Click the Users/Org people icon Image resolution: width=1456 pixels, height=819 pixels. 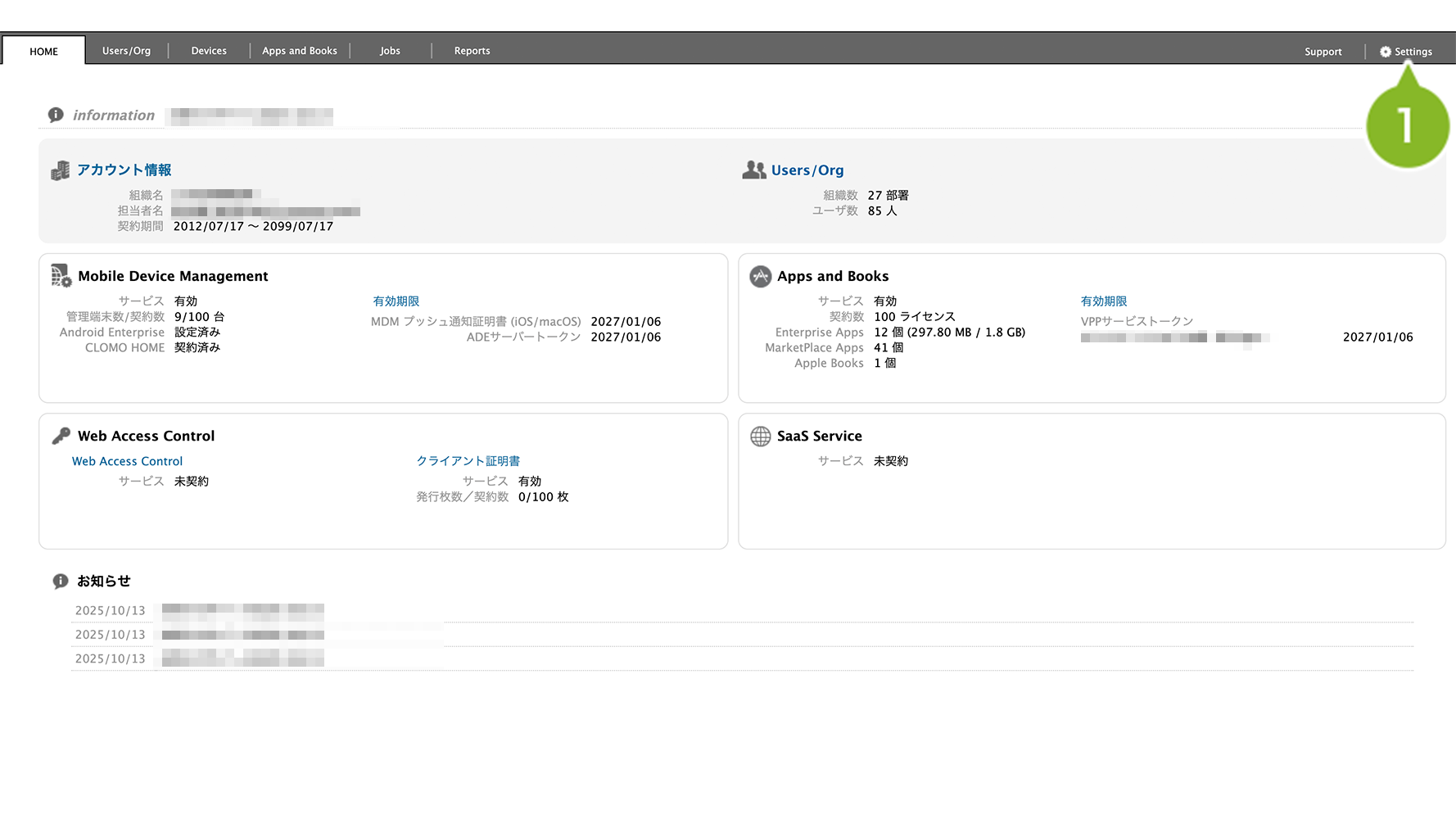[753, 170]
